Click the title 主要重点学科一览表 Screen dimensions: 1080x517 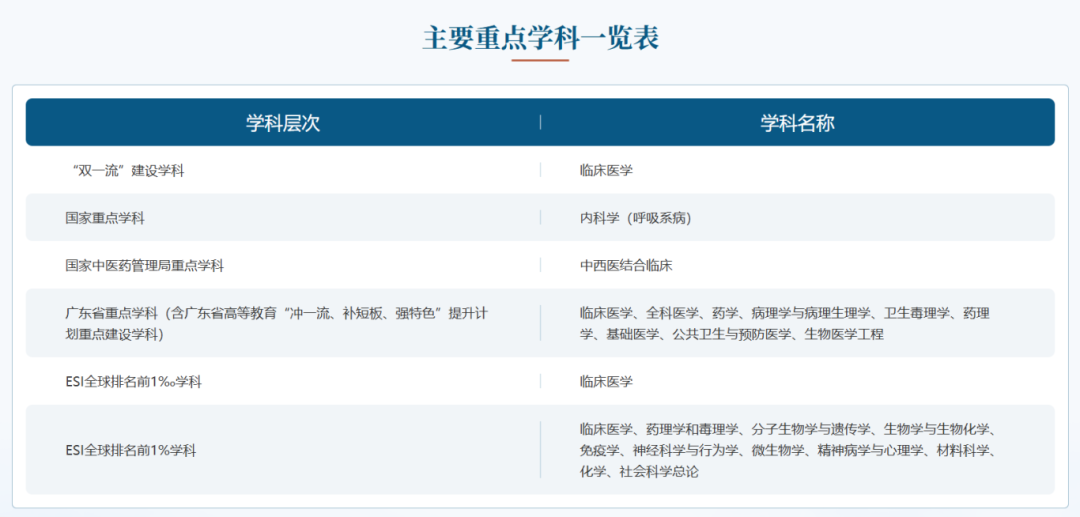540,39
